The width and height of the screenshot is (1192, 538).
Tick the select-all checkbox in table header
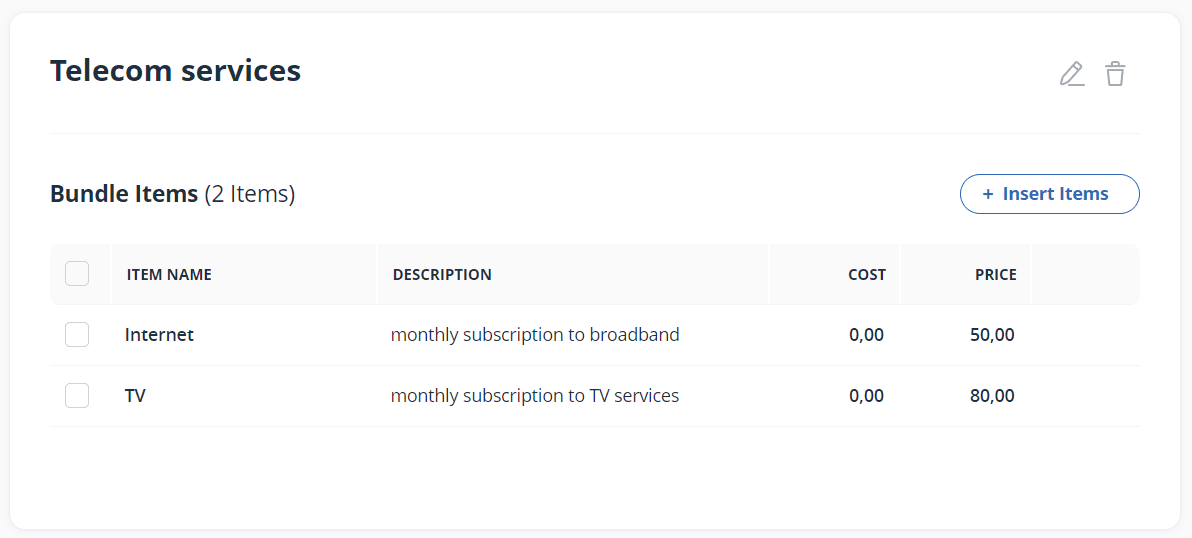77,274
